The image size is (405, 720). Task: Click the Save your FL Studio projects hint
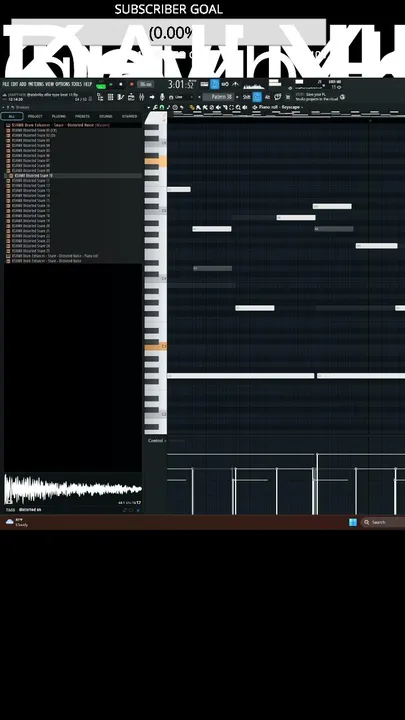click(x=317, y=96)
